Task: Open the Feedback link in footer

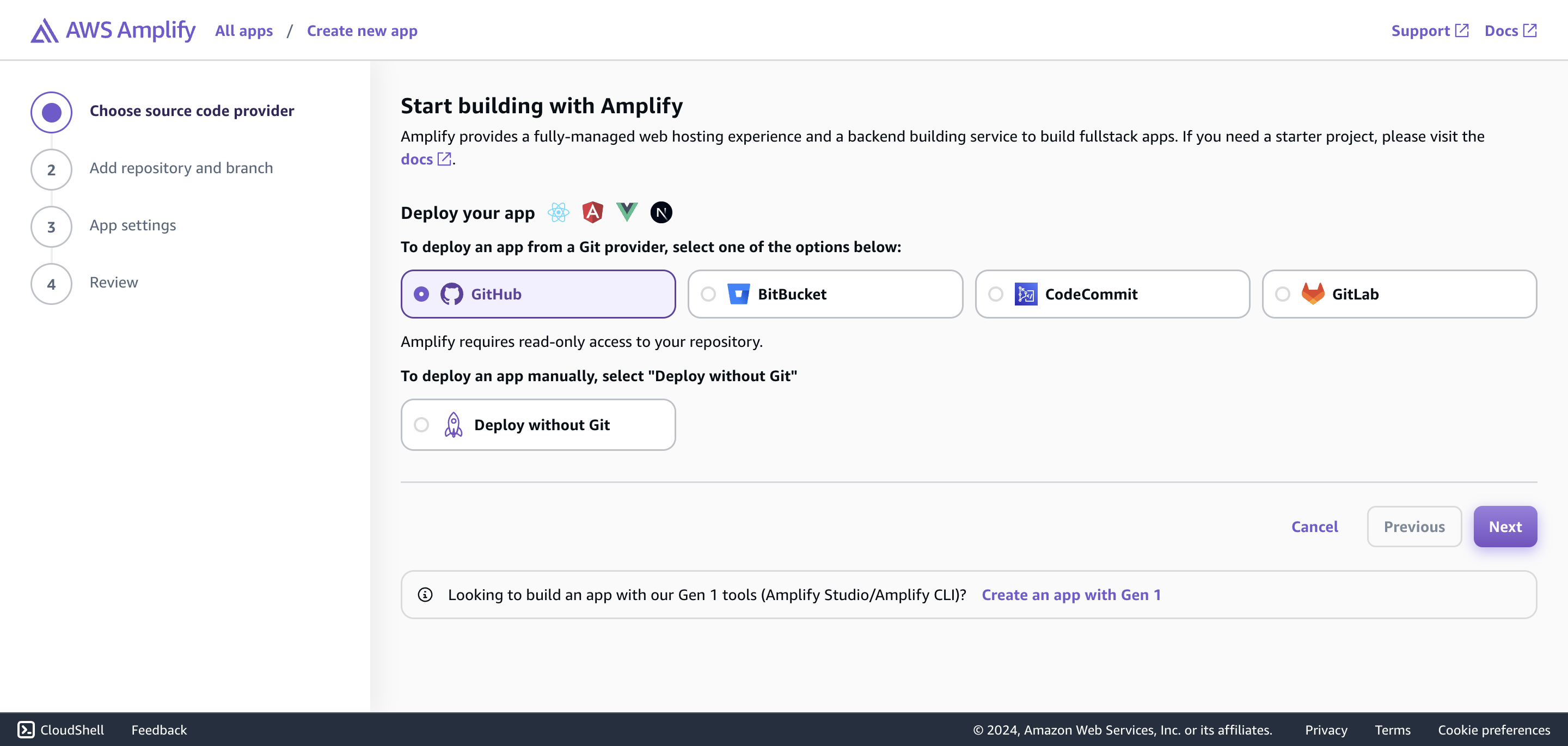Action: click(x=159, y=730)
